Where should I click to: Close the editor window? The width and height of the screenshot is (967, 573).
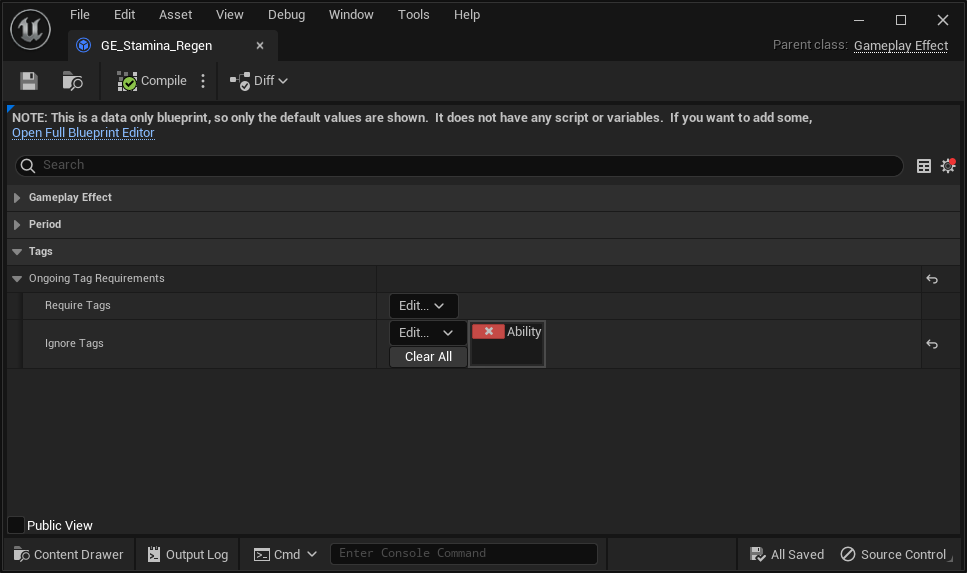point(942,20)
